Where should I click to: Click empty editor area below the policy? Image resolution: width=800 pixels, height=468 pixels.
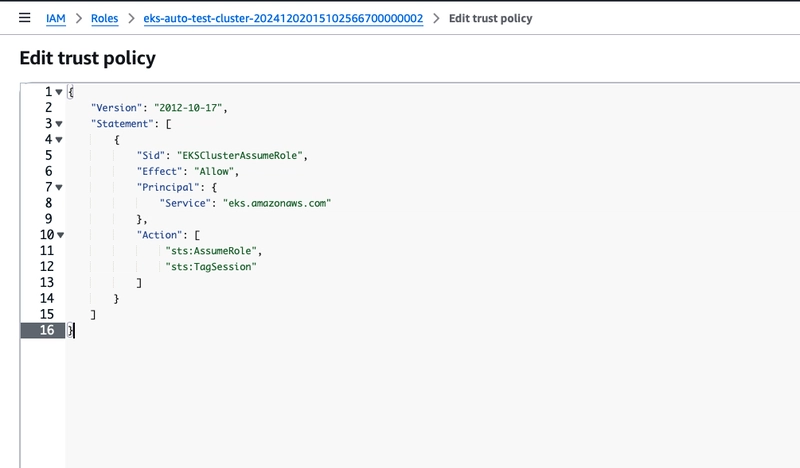click(x=400, y=400)
